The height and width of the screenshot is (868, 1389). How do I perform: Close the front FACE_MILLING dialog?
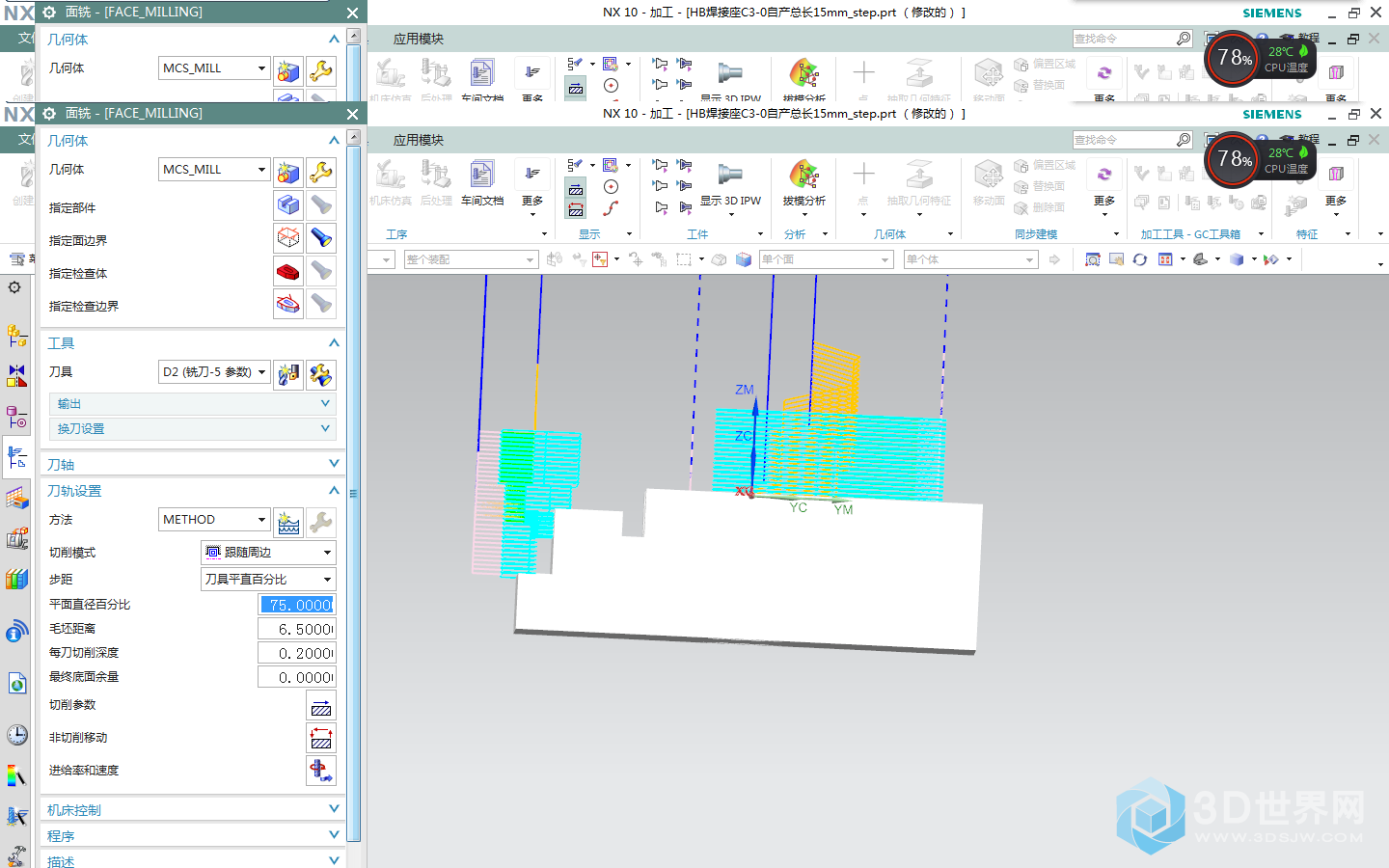pyautogui.click(x=352, y=114)
